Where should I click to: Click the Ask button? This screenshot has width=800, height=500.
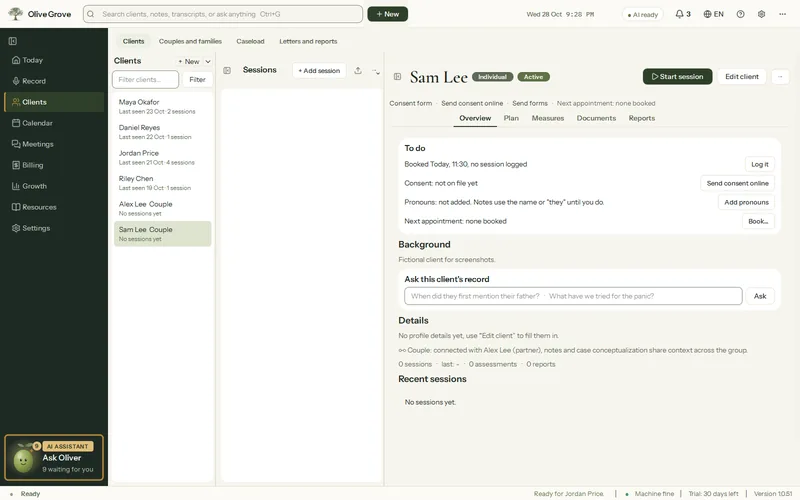(760, 296)
